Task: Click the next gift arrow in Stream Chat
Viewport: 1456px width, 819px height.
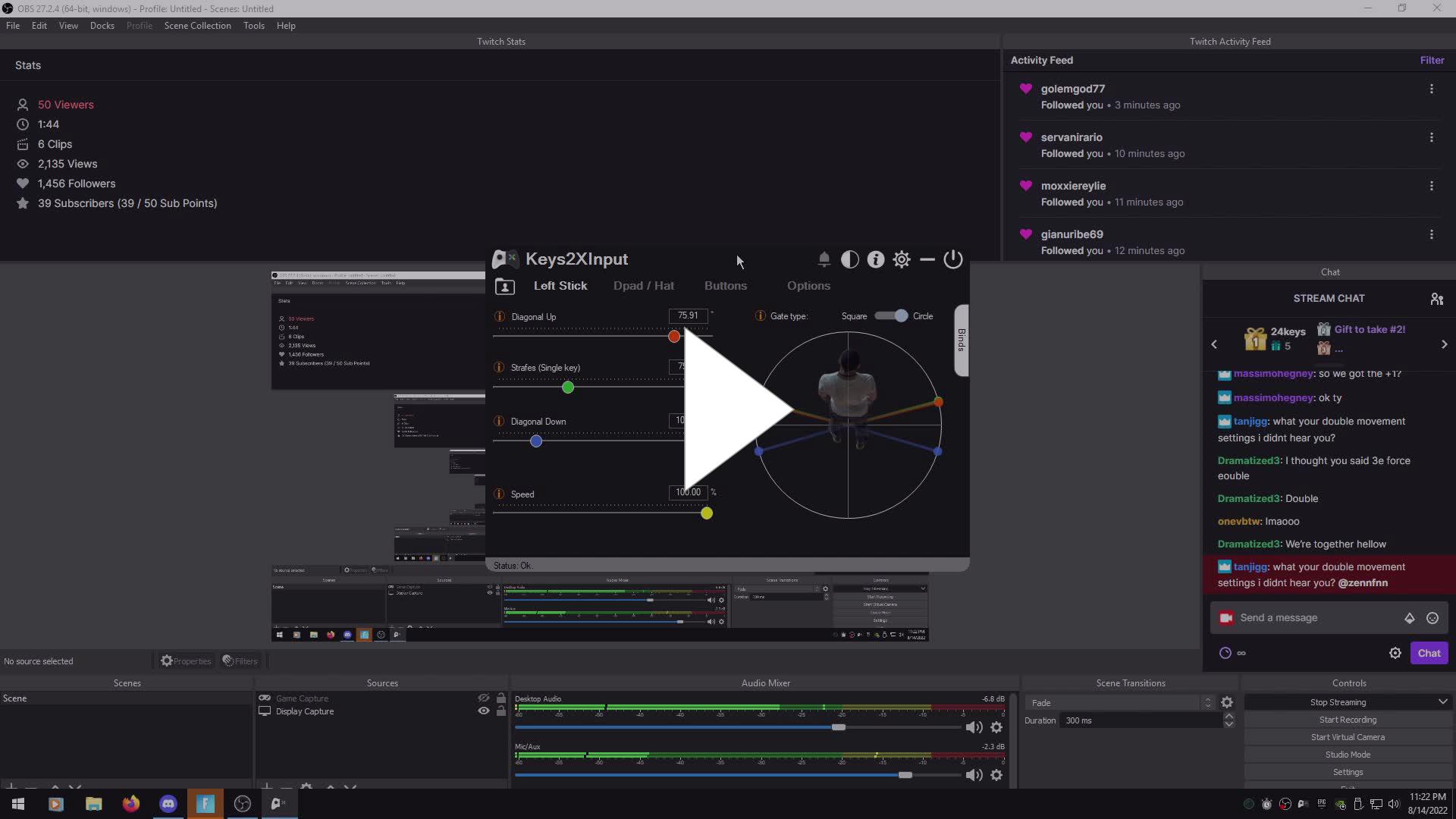Action: pos(1445,344)
